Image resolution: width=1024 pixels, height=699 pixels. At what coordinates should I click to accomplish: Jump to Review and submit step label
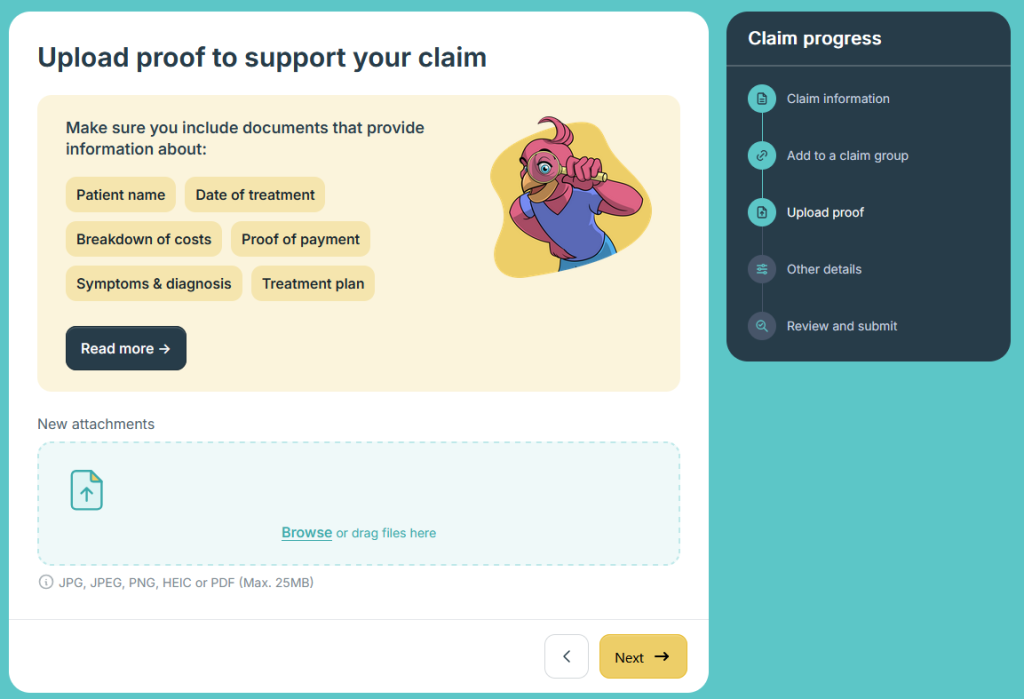tap(842, 326)
